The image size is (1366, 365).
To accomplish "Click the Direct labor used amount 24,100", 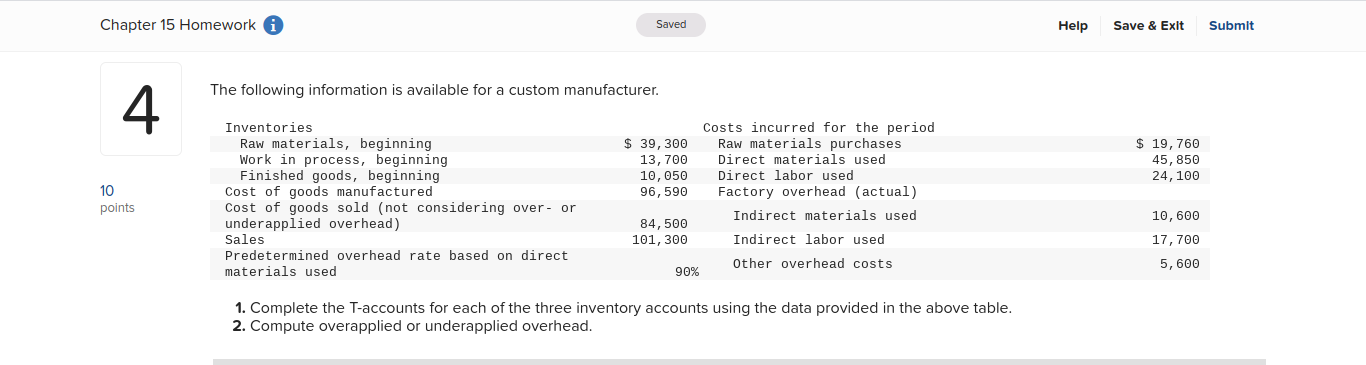I will tap(1176, 176).
